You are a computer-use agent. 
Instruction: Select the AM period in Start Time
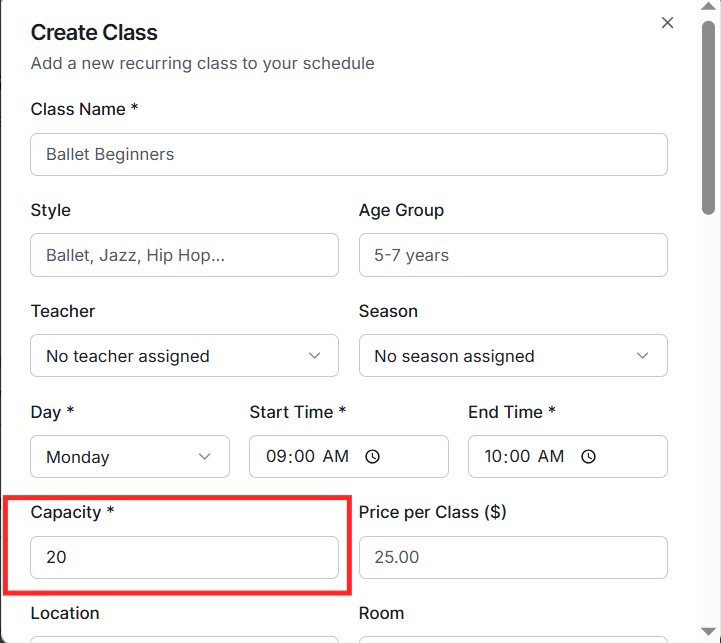336,457
